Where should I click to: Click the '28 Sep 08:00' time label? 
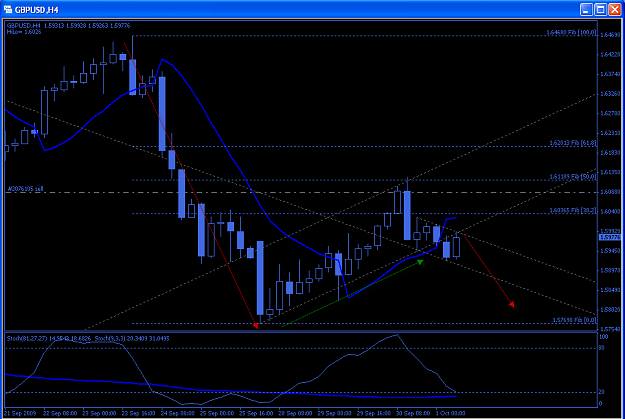[295, 413]
